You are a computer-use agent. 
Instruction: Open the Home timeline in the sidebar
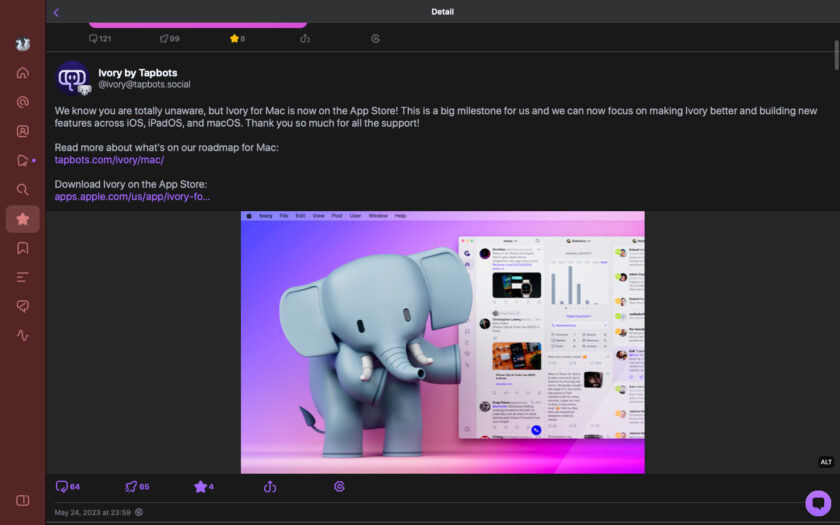click(x=22, y=73)
